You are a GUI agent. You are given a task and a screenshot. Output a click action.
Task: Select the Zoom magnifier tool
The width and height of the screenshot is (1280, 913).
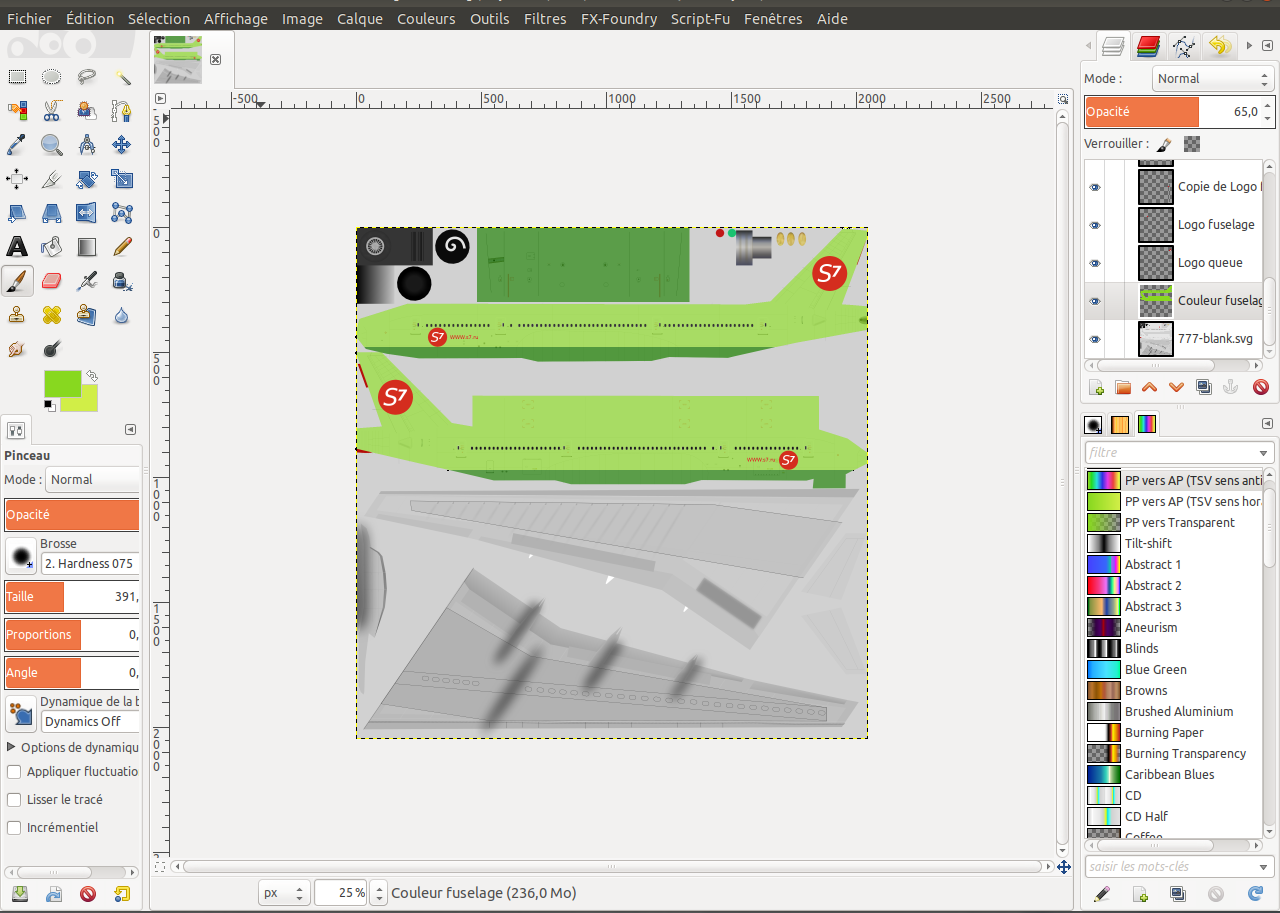click(x=52, y=145)
